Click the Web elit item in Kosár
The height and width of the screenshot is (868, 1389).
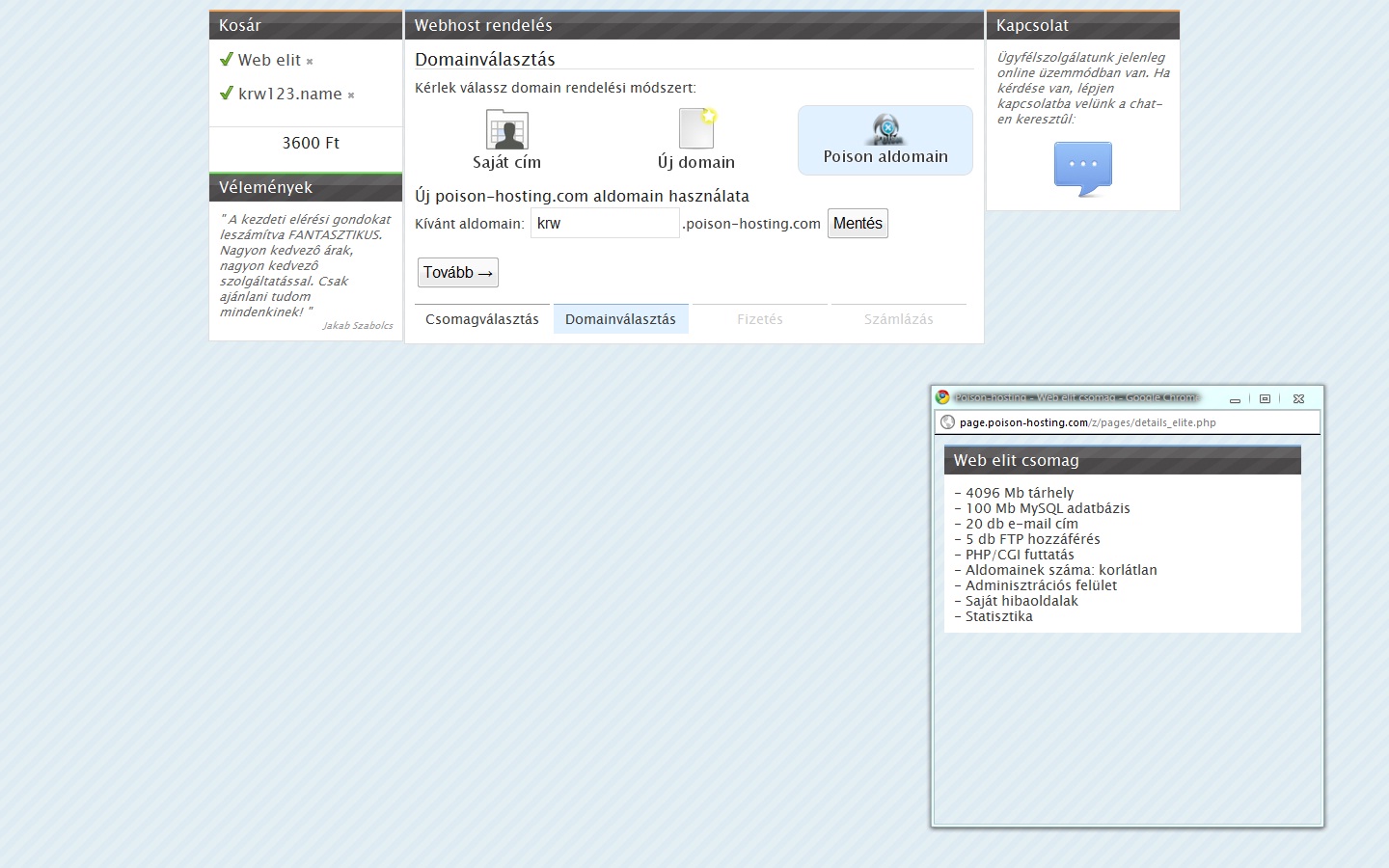tap(269, 60)
